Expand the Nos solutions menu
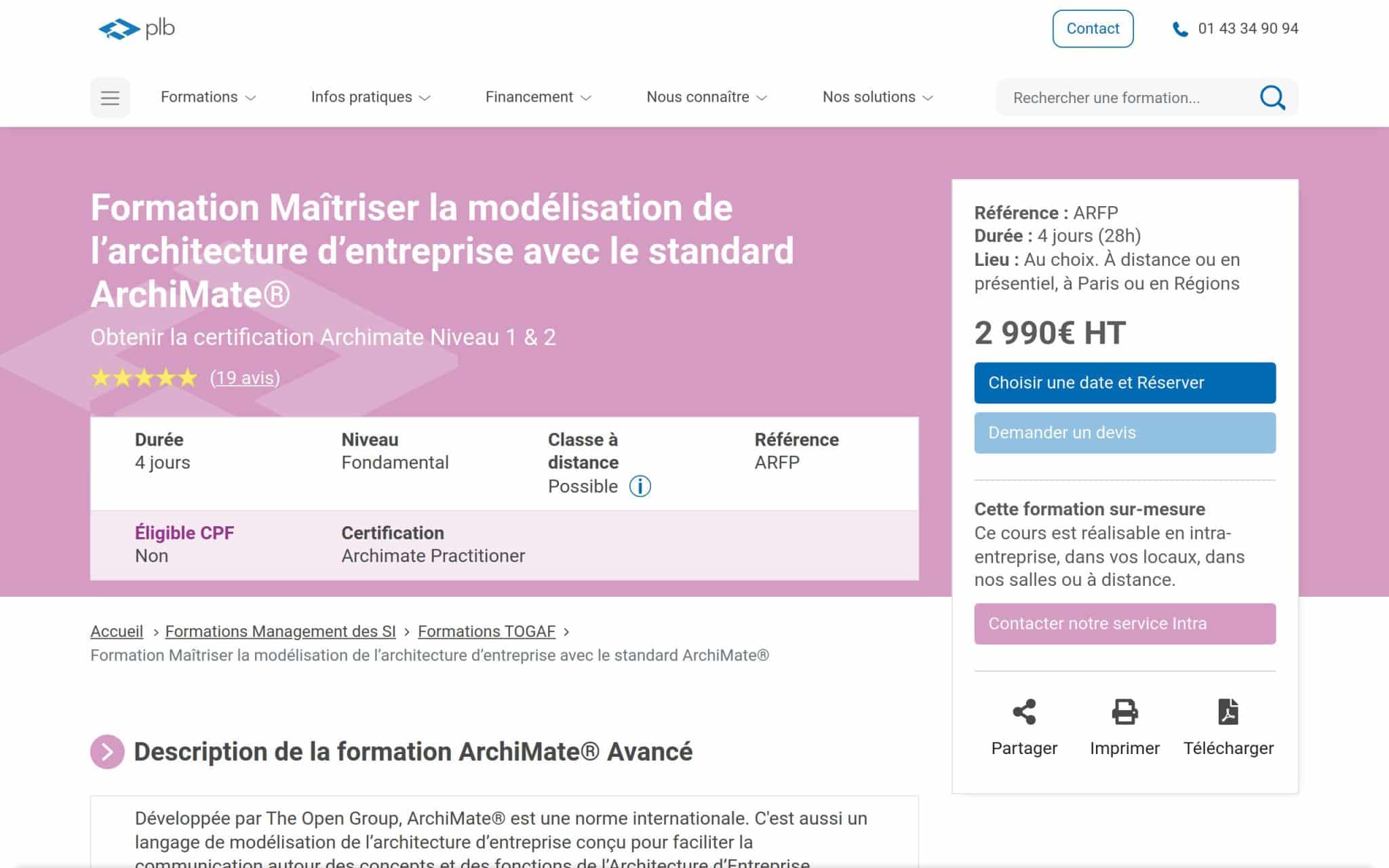The image size is (1389, 868). coord(878,97)
